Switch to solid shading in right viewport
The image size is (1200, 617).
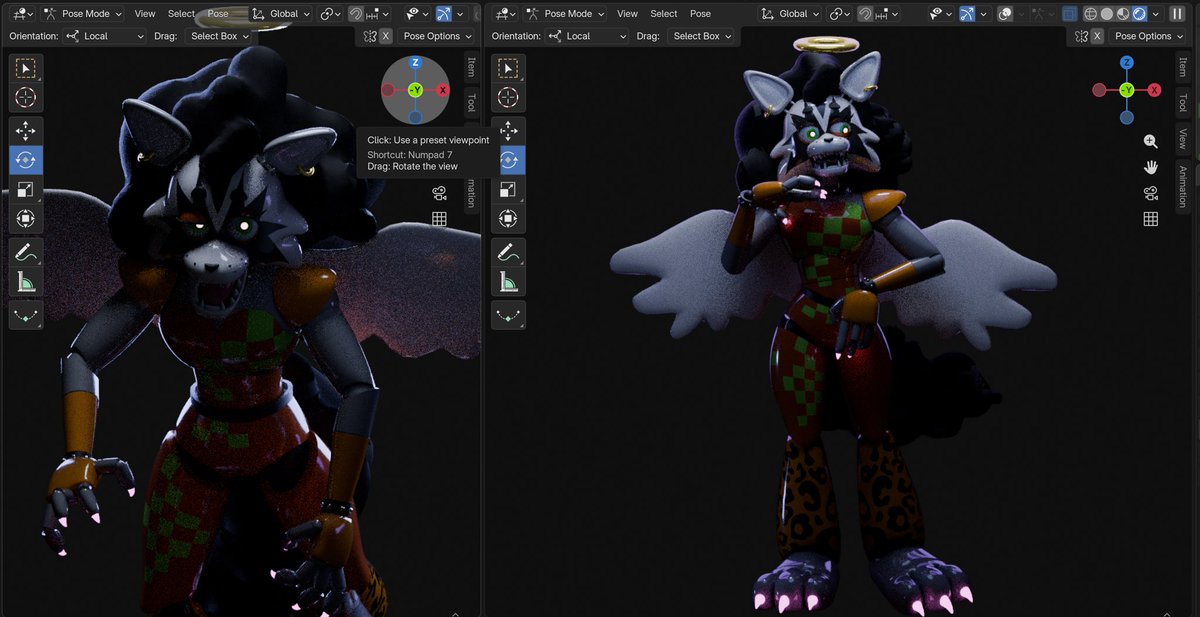pos(1108,14)
